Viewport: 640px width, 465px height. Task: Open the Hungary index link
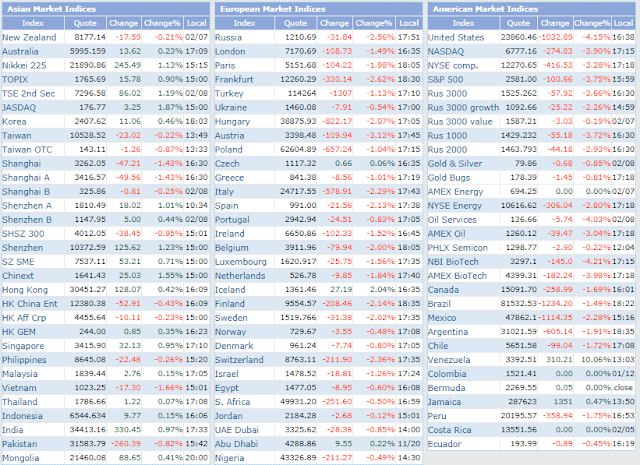click(232, 122)
